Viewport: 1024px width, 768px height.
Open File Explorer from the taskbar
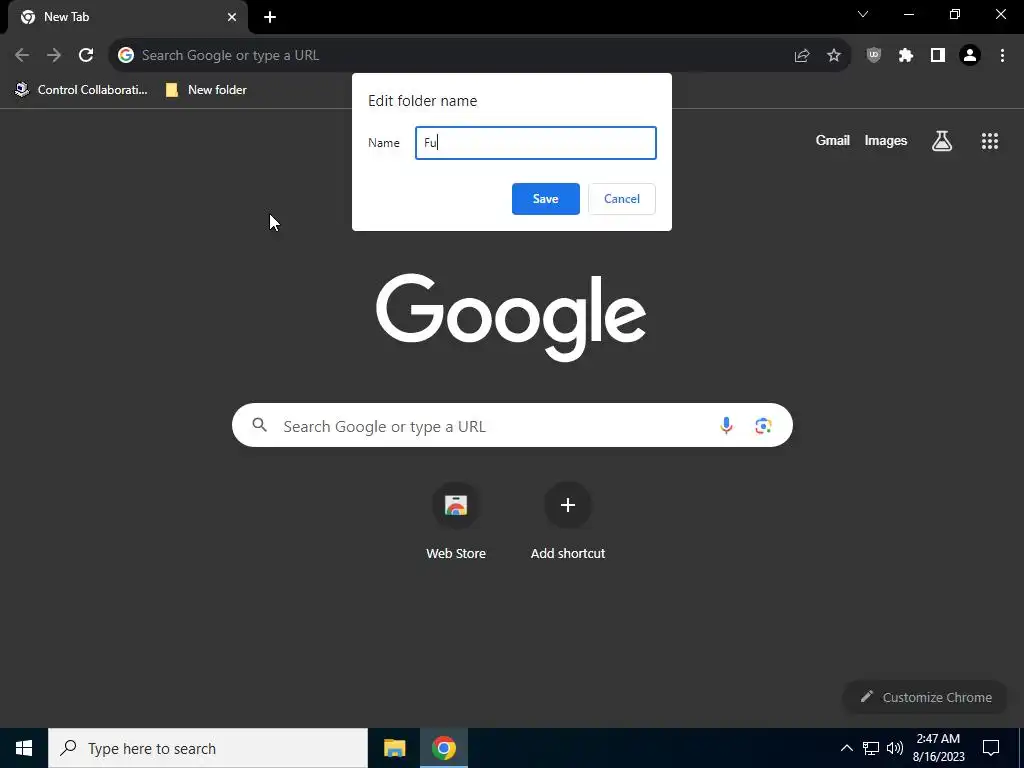pyautogui.click(x=394, y=748)
